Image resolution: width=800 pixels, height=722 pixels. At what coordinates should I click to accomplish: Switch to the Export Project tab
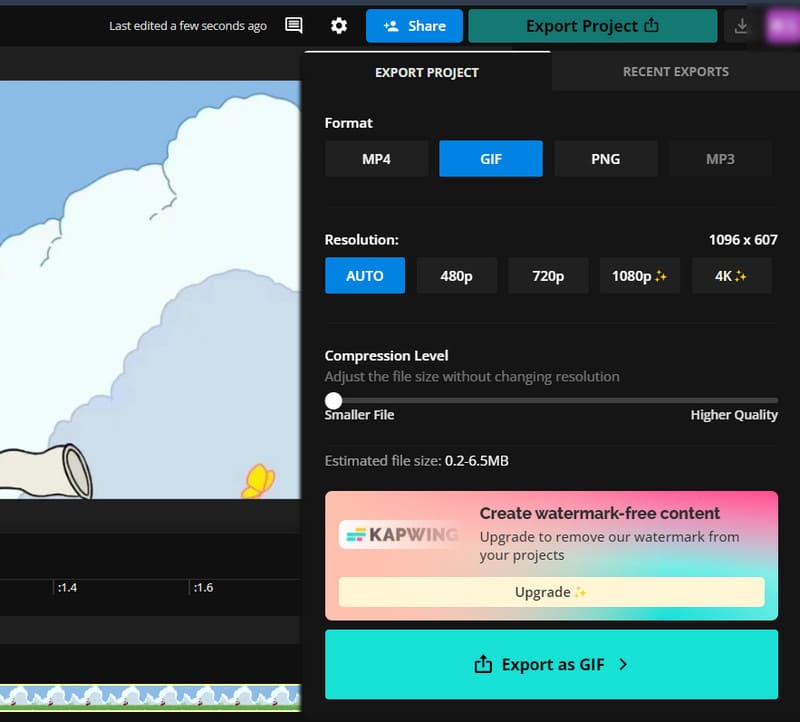pos(427,72)
